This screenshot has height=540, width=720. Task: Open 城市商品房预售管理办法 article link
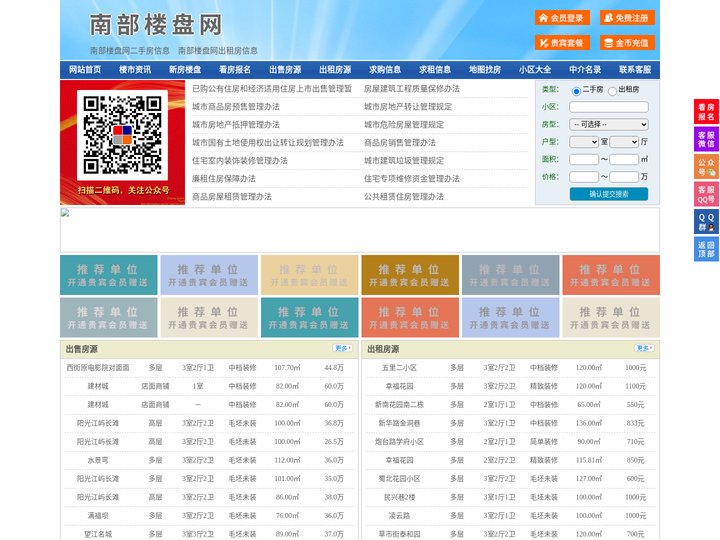[236, 107]
